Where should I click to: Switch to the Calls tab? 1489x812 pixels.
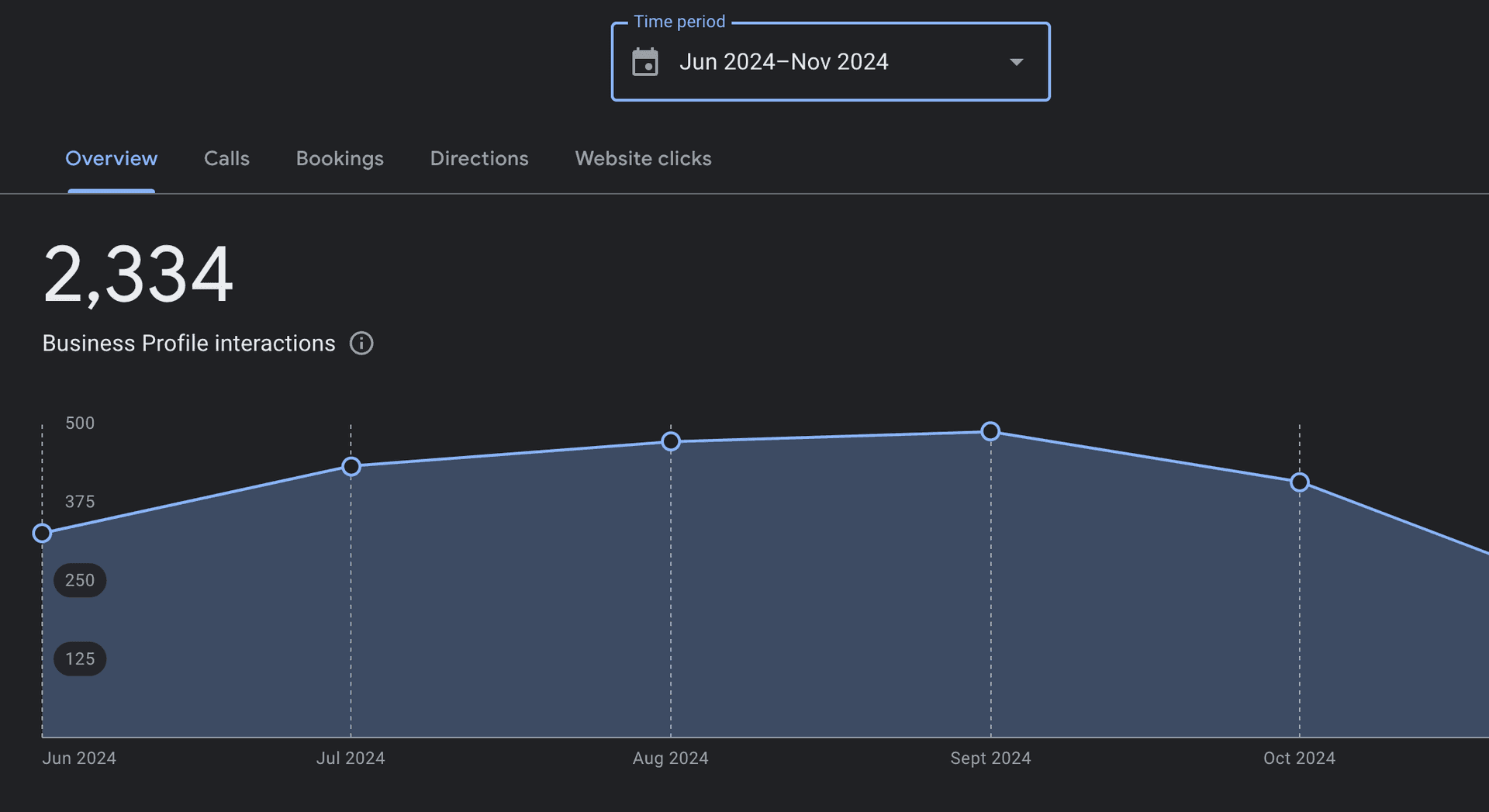click(226, 158)
